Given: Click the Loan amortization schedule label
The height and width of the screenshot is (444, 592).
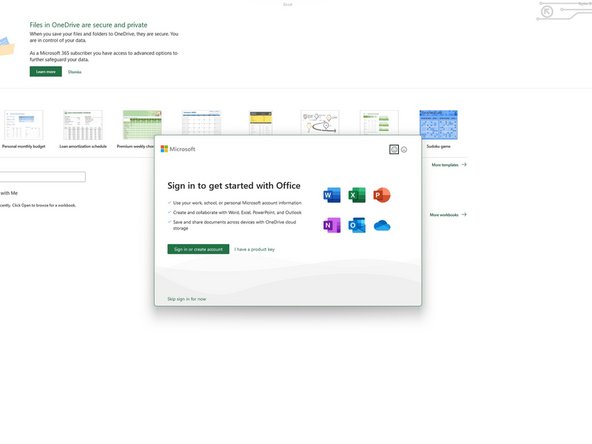Looking at the screenshot, I should tap(83, 146).
